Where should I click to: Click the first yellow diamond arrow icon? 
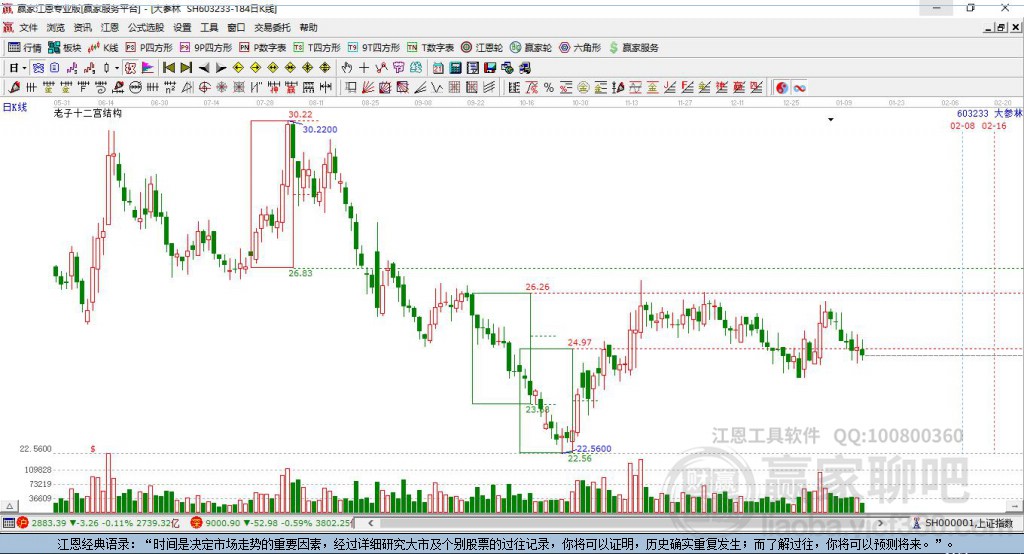(x=238, y=68)
